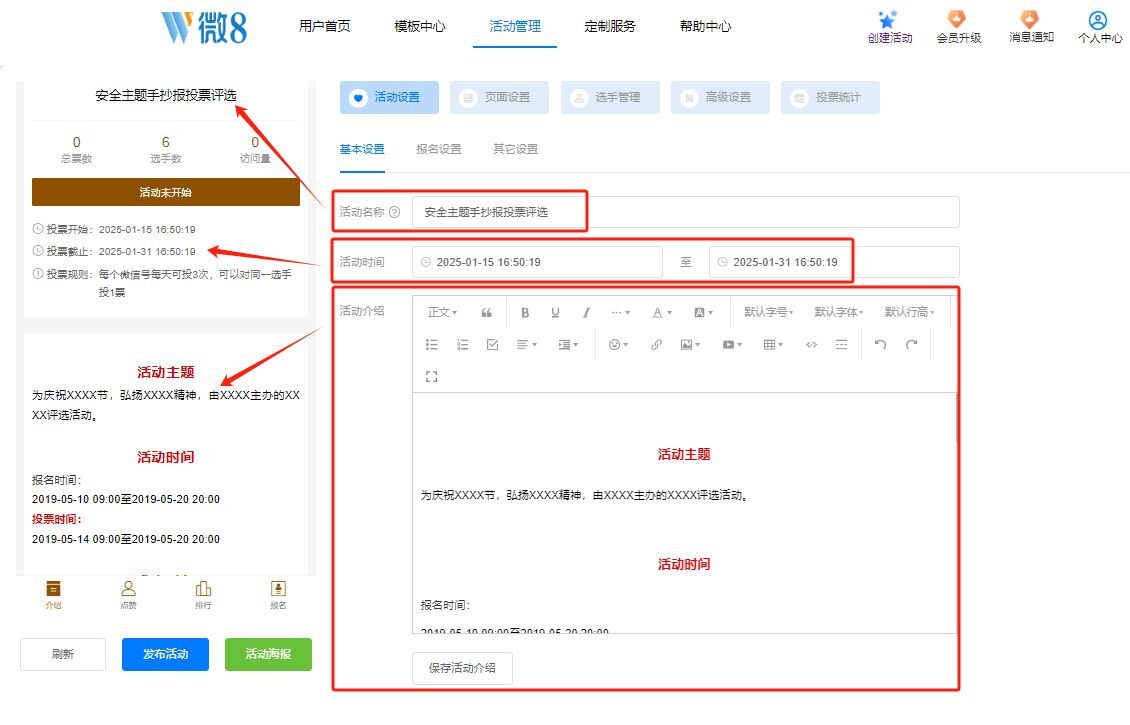Image resolution: width=1130 pixels, height=725 pixels.
Task: Click the blockquote icon in editor toolbar
Action: (486, 313)
